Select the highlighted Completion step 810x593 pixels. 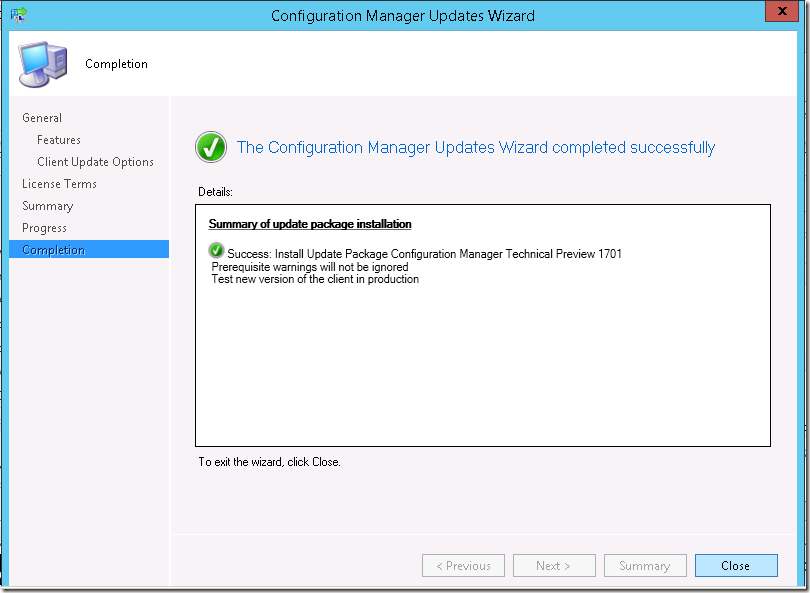(89, 249)
